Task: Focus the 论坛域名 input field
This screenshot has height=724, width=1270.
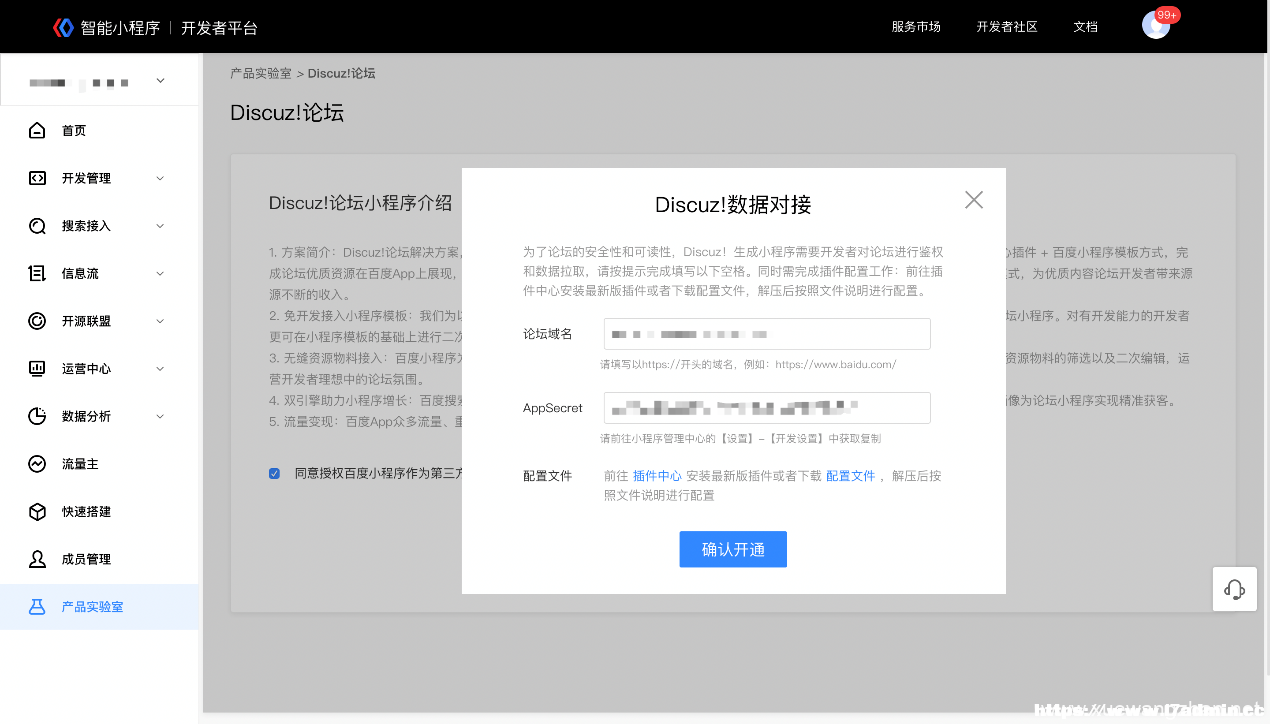Action: pyautogui.click(x=767, y=334)
